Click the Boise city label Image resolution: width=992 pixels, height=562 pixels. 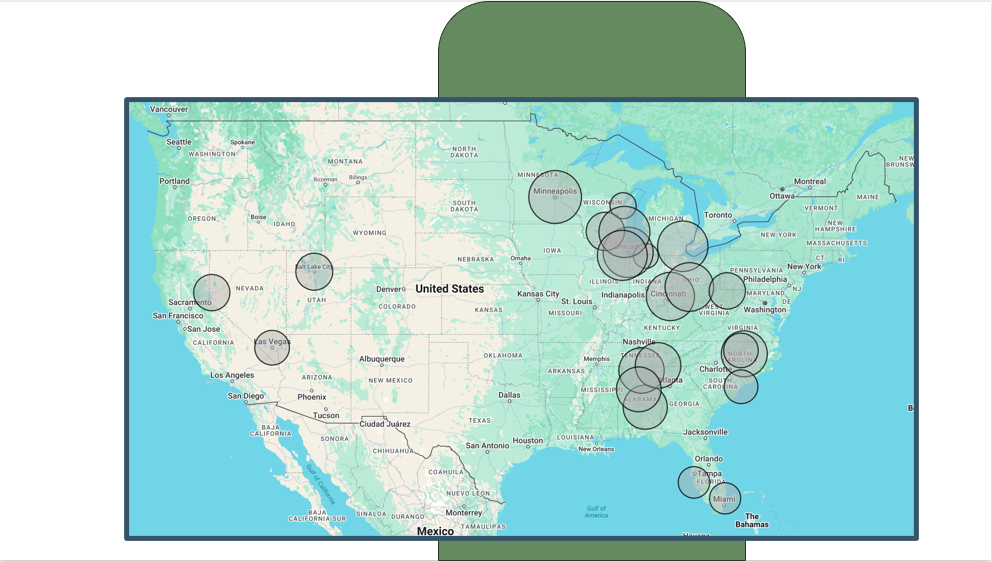click(x=258, y=217)
